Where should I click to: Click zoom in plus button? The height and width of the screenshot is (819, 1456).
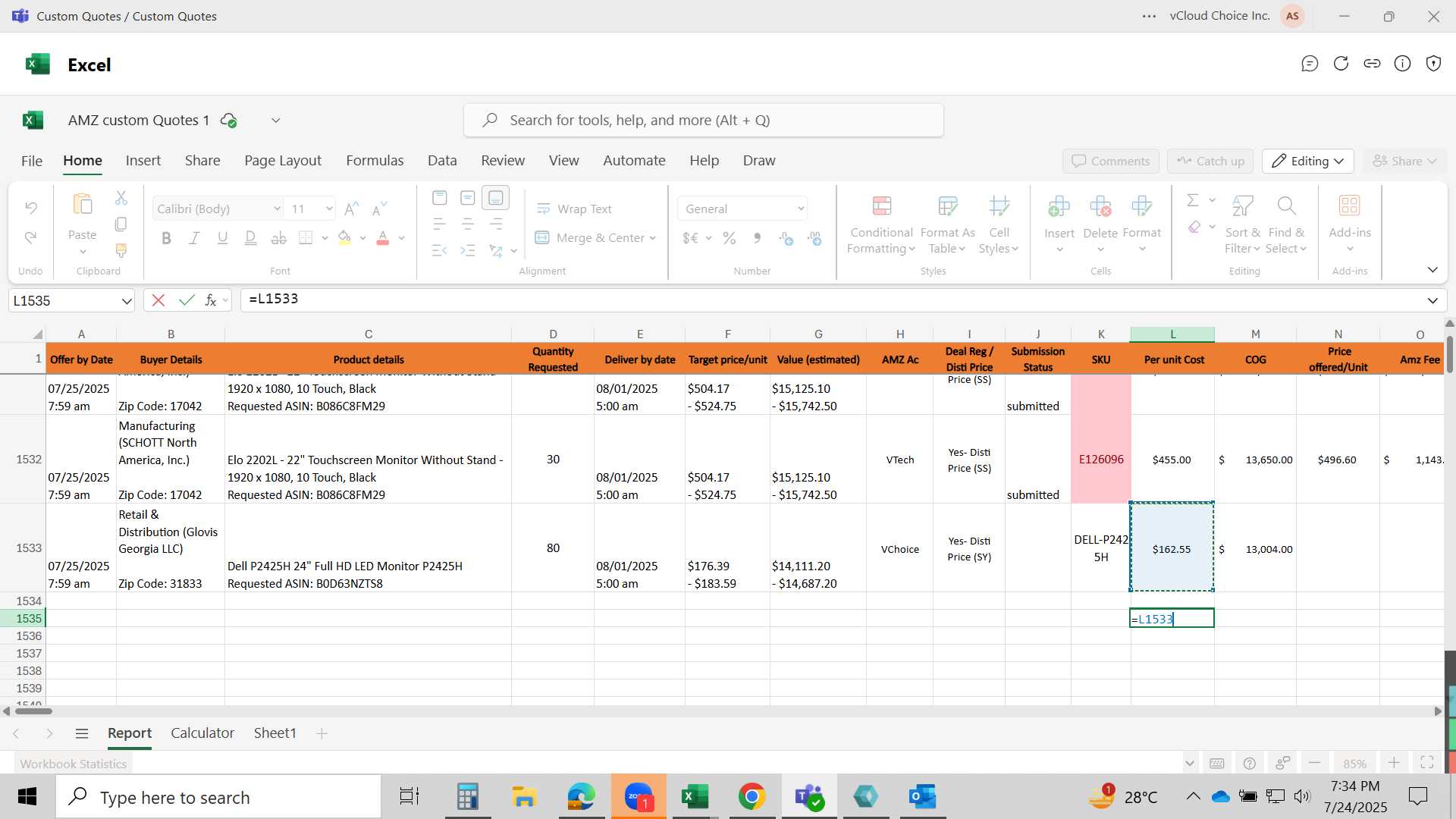(1394, 763)
